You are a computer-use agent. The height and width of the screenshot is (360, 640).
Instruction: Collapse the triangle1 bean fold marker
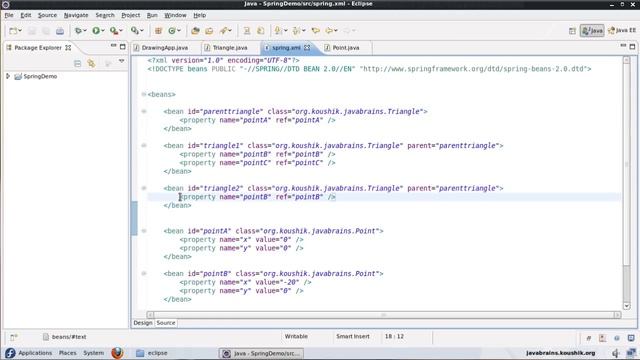click(x=144, y=145)
